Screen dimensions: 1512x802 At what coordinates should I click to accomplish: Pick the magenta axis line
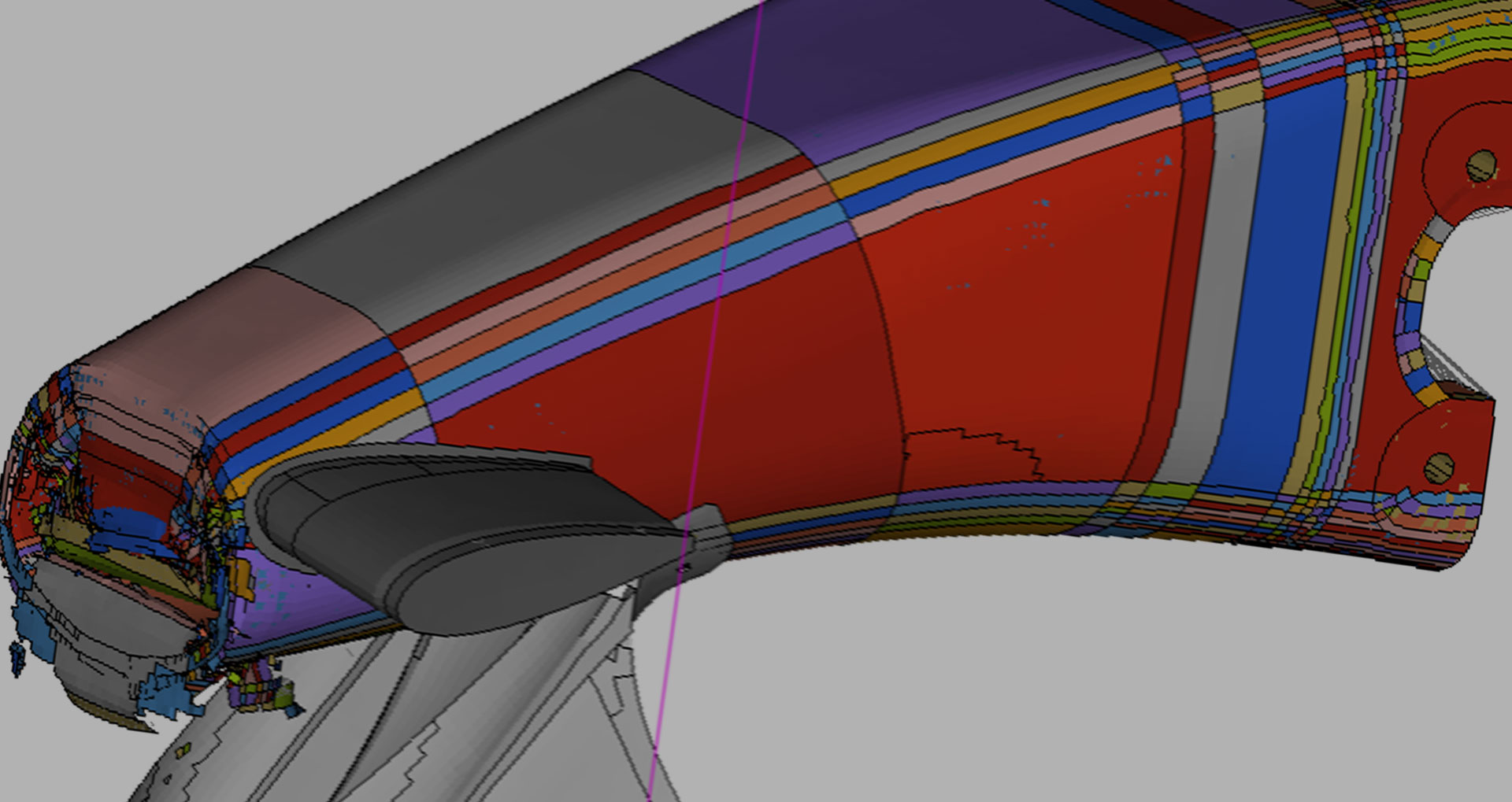[x=705, y=401]
